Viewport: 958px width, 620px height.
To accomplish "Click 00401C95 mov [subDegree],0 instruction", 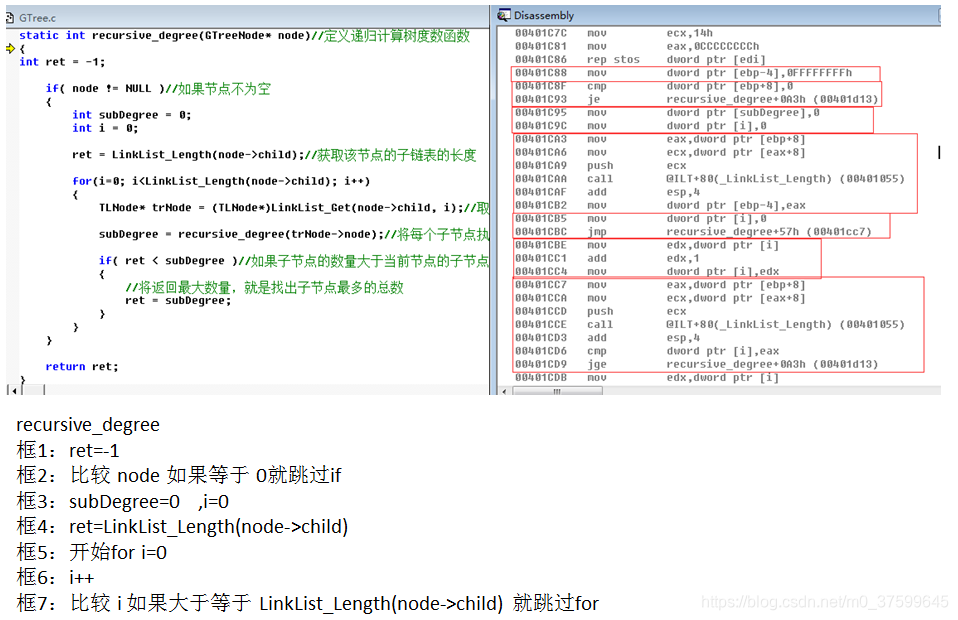I will click(667, 112).
